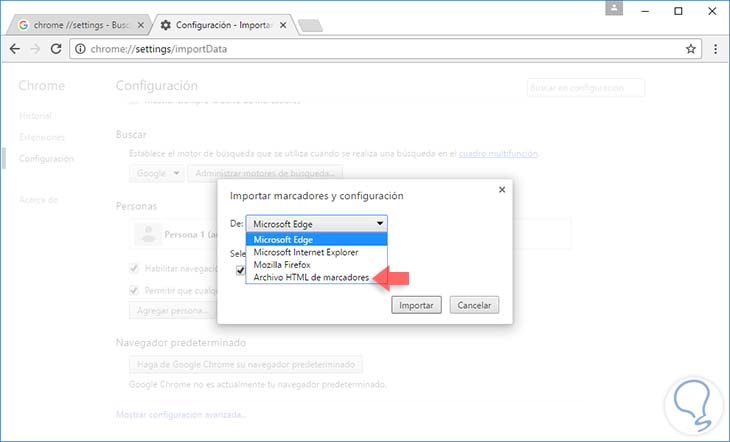
Task: Open a new tab button
Action: [x=311, y=26]
